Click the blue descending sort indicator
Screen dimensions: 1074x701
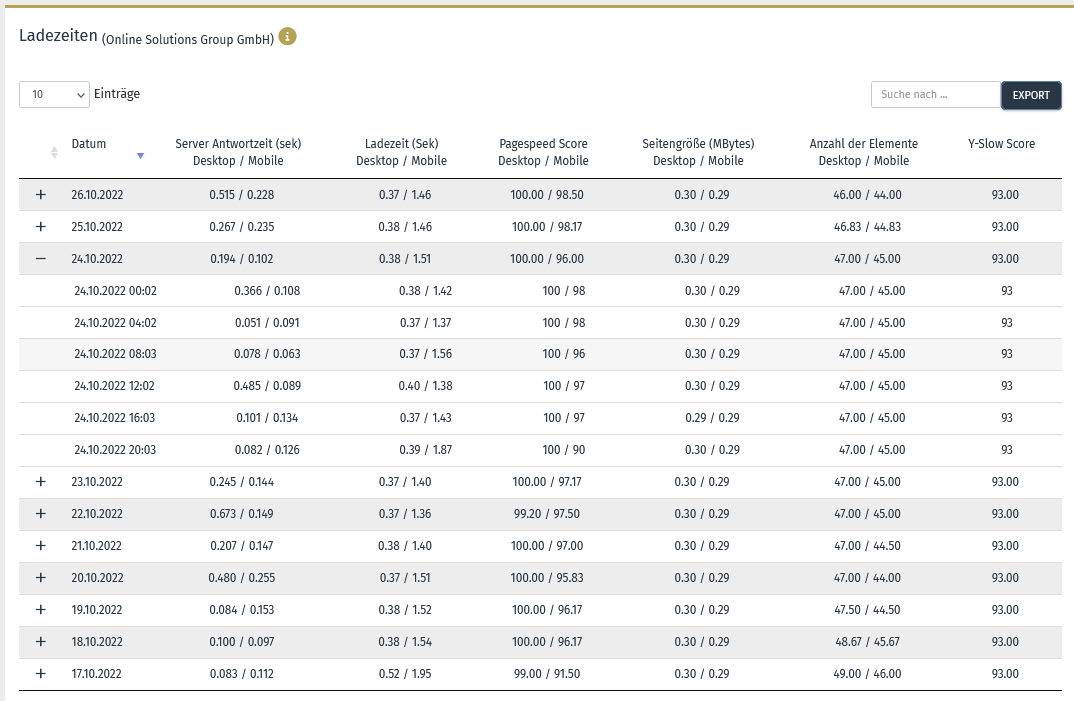[x=140, y=156]
